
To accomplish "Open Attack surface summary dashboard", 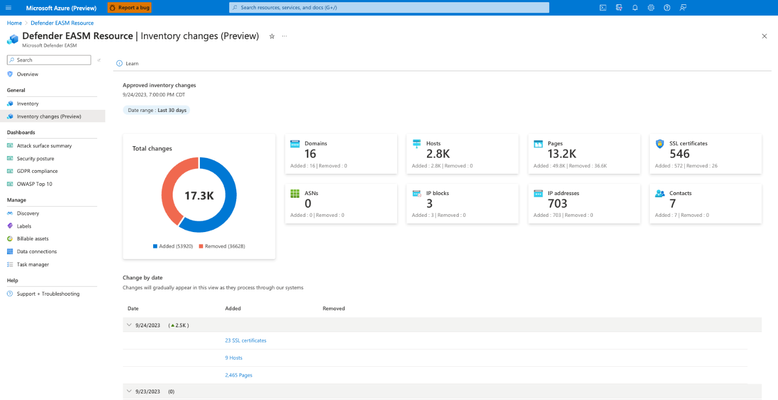I will click(44, 146).
